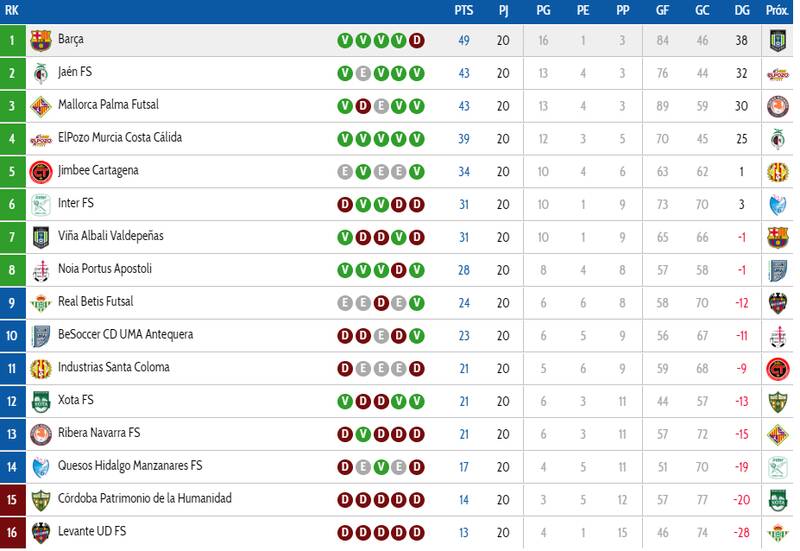Click the GF goals-for column header
Image resolution: width=800 pixels, height=551 pixels.
click(663, 11)
